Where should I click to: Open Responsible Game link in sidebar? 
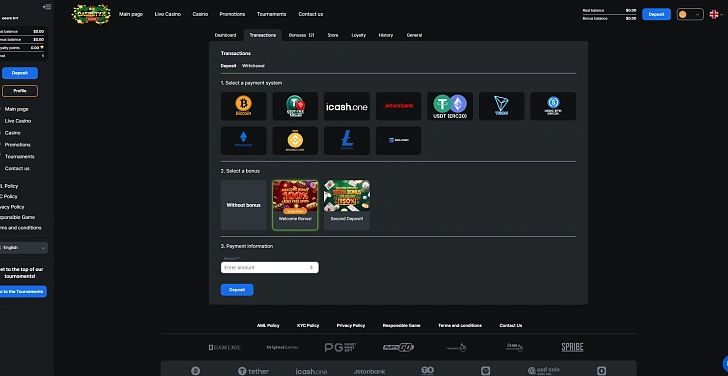click(17, 217)
